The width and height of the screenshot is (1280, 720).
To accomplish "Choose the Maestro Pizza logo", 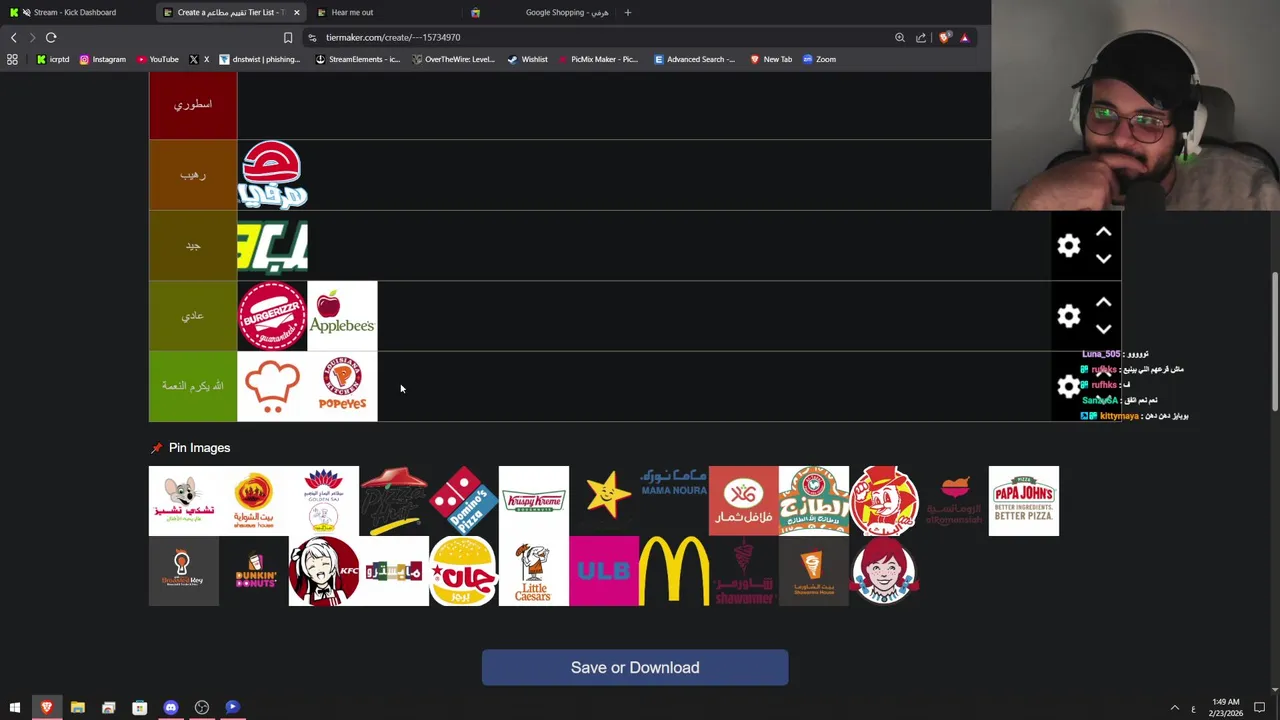I will point(394,571).
